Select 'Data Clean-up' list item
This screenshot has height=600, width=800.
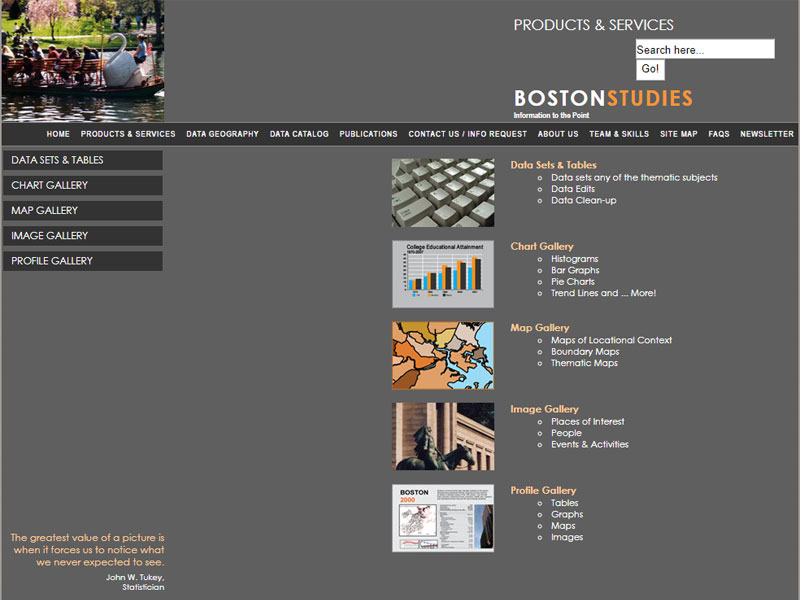click(584, 201)
